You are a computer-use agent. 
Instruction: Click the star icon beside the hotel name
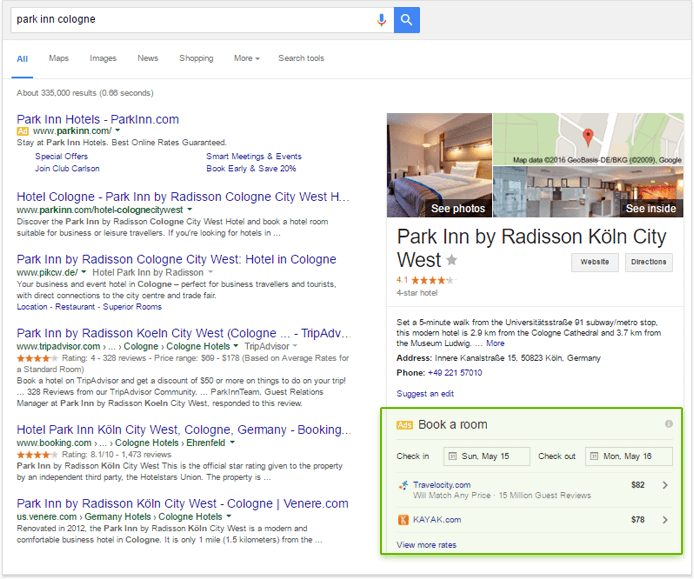click(x=451, y=260)
